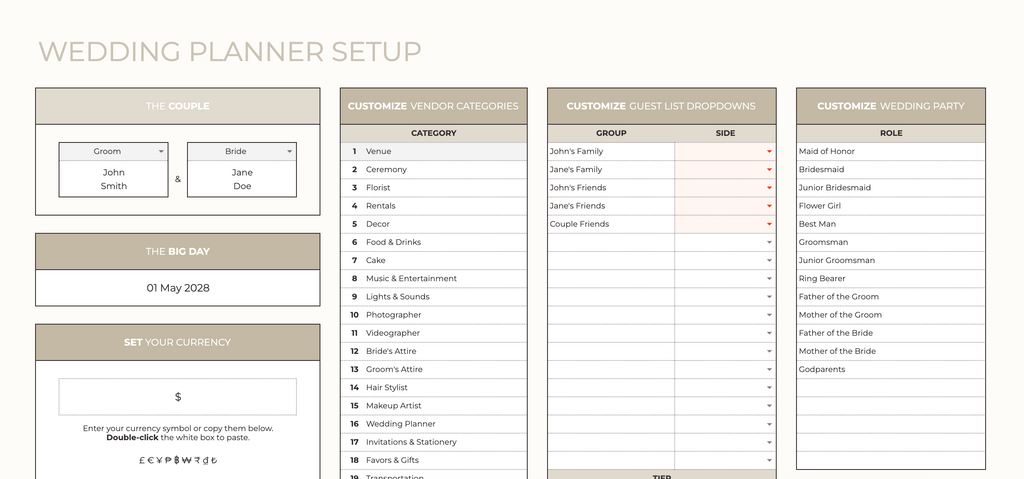Select Mother of the Bride role

pos(891,351)
